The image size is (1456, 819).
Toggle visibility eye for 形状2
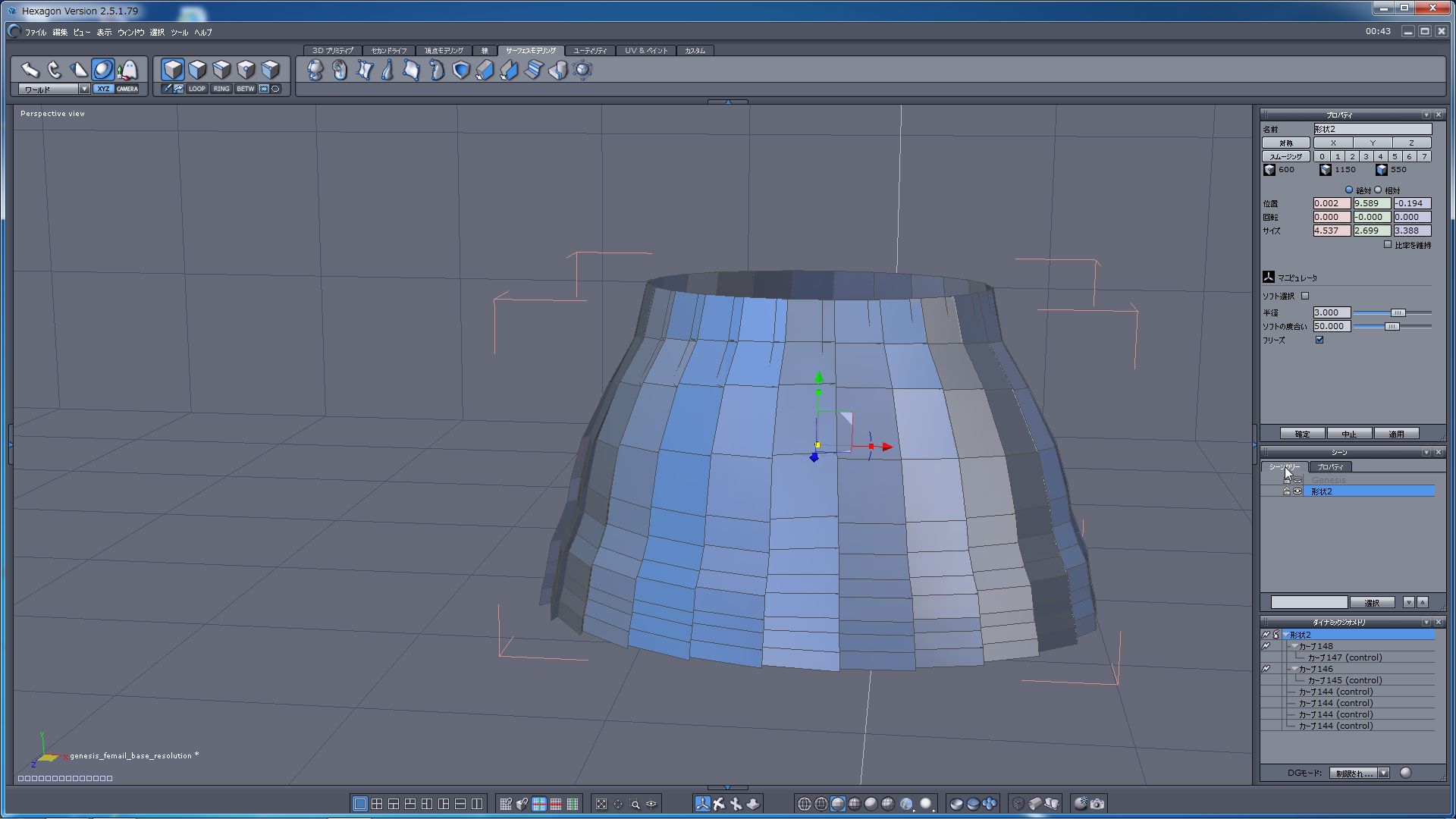click(x=1298, y=491)
